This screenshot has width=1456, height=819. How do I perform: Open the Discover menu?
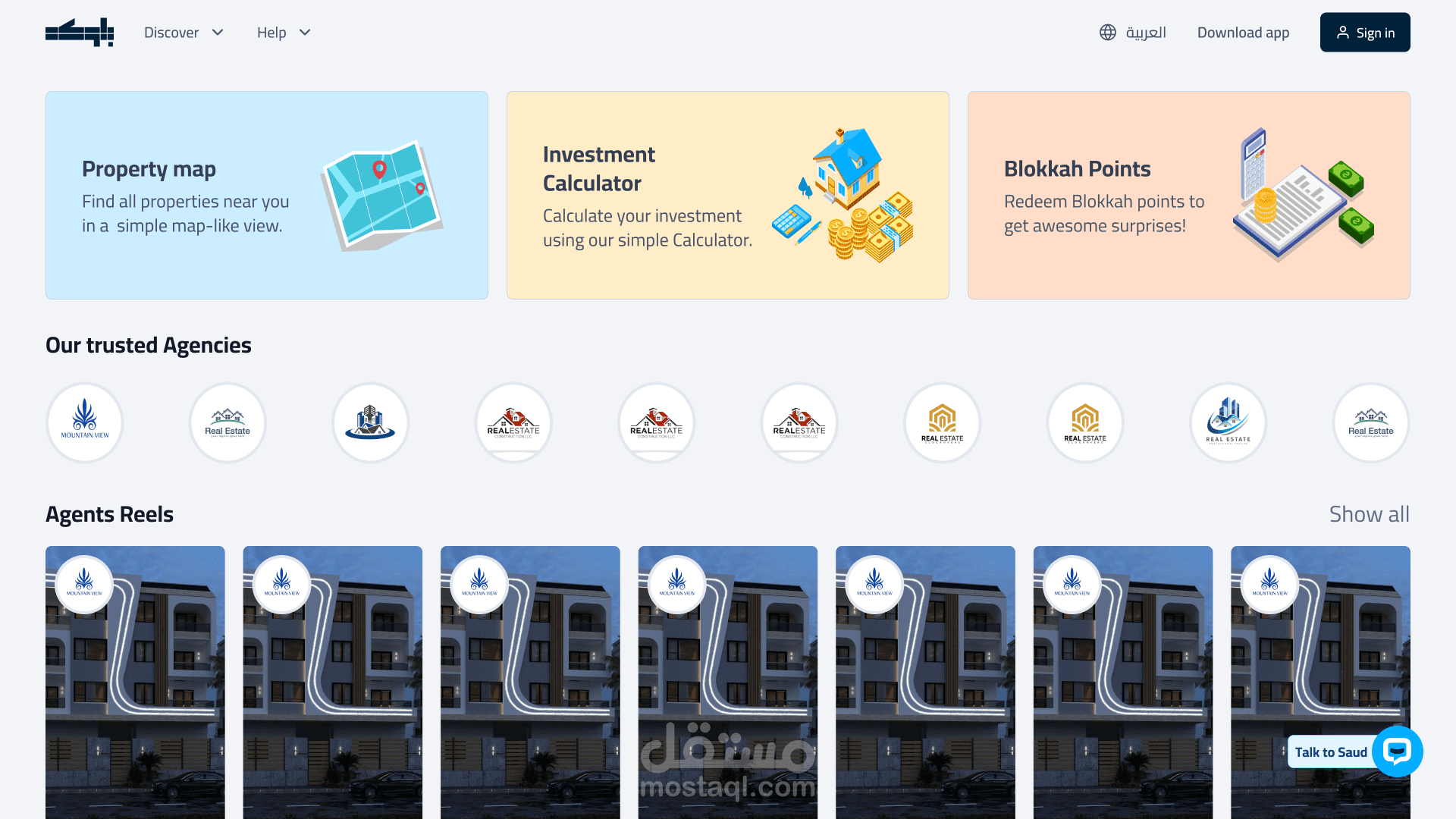(x=184, y=33)
